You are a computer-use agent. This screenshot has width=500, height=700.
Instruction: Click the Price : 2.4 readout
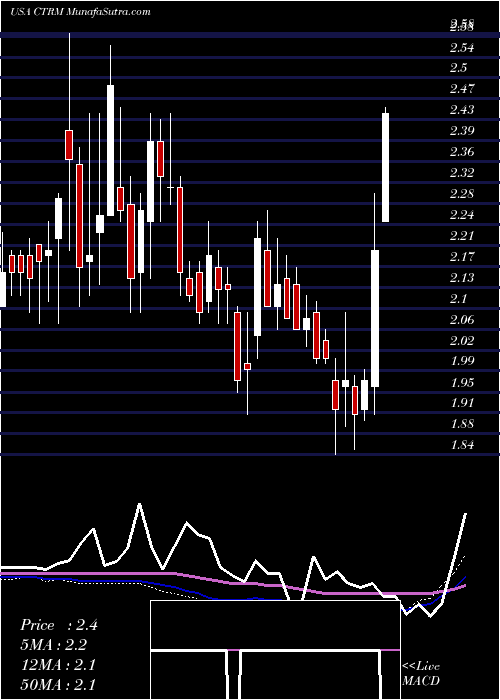(58, 625)
